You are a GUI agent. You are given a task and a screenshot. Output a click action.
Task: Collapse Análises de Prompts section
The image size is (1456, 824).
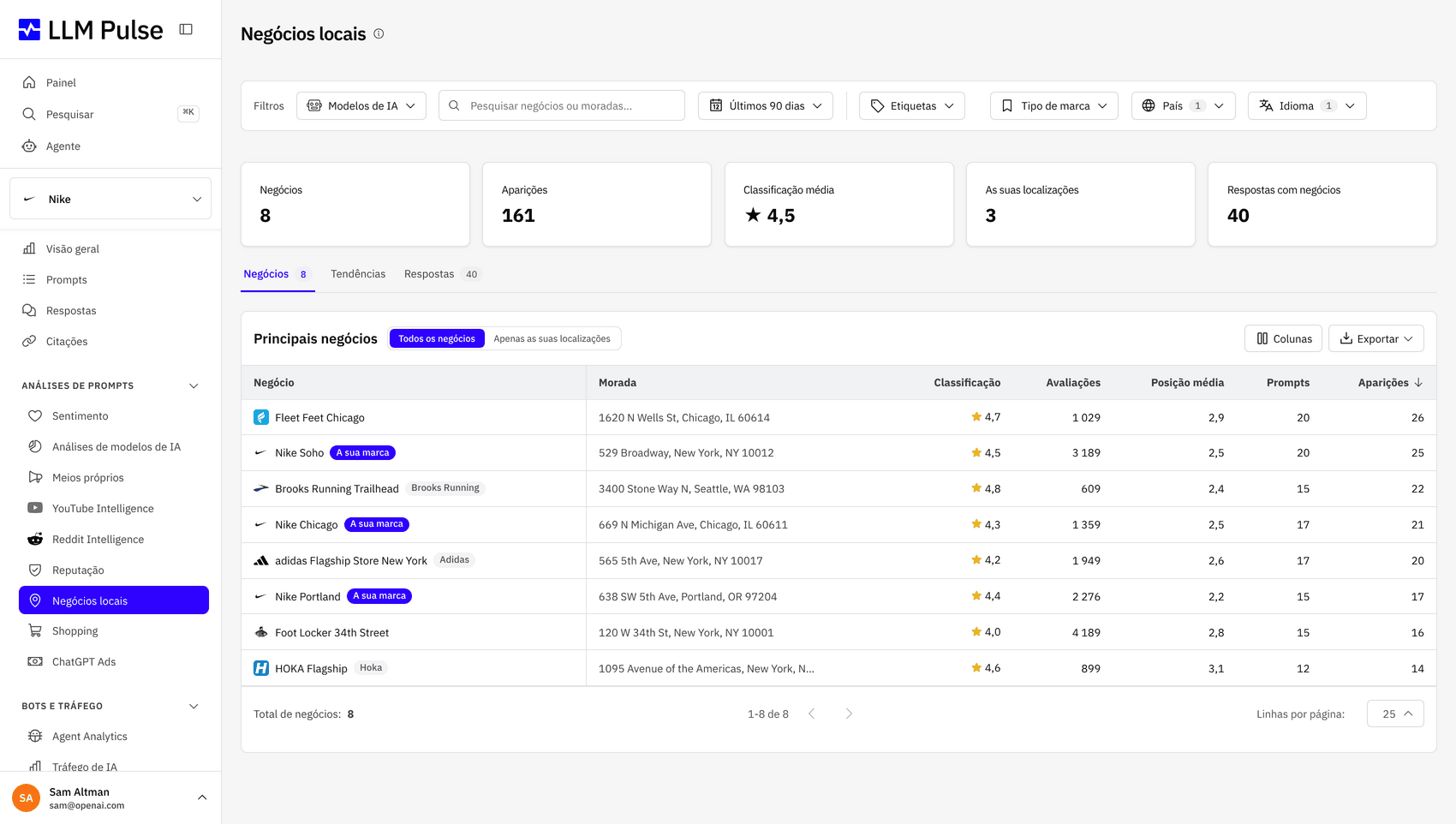pyautogui.click(x=194, y=385)
